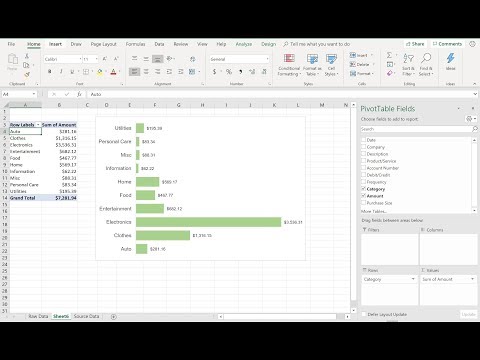Click the Update button in fields pane
This screenshot has height=360, width=480.
tap(469, 314)
